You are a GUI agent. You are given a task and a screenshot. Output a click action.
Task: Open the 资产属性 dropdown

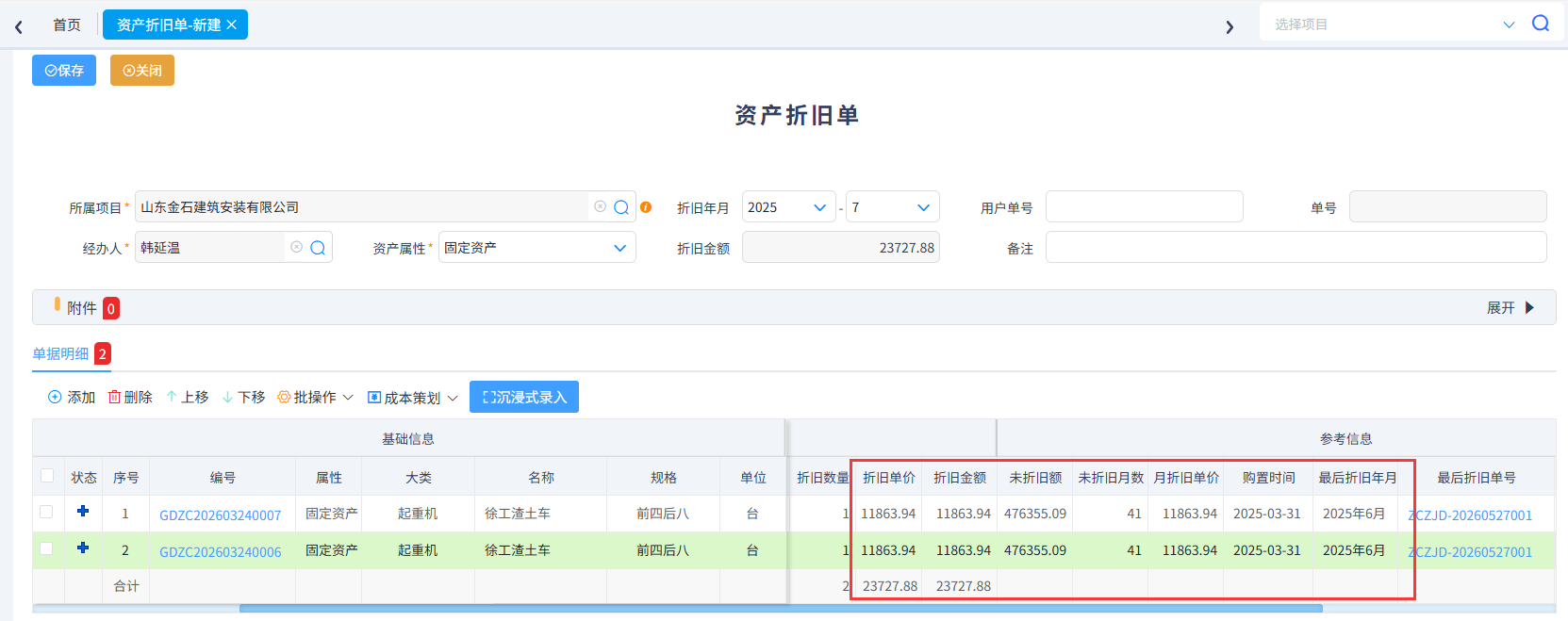(536, 248)
